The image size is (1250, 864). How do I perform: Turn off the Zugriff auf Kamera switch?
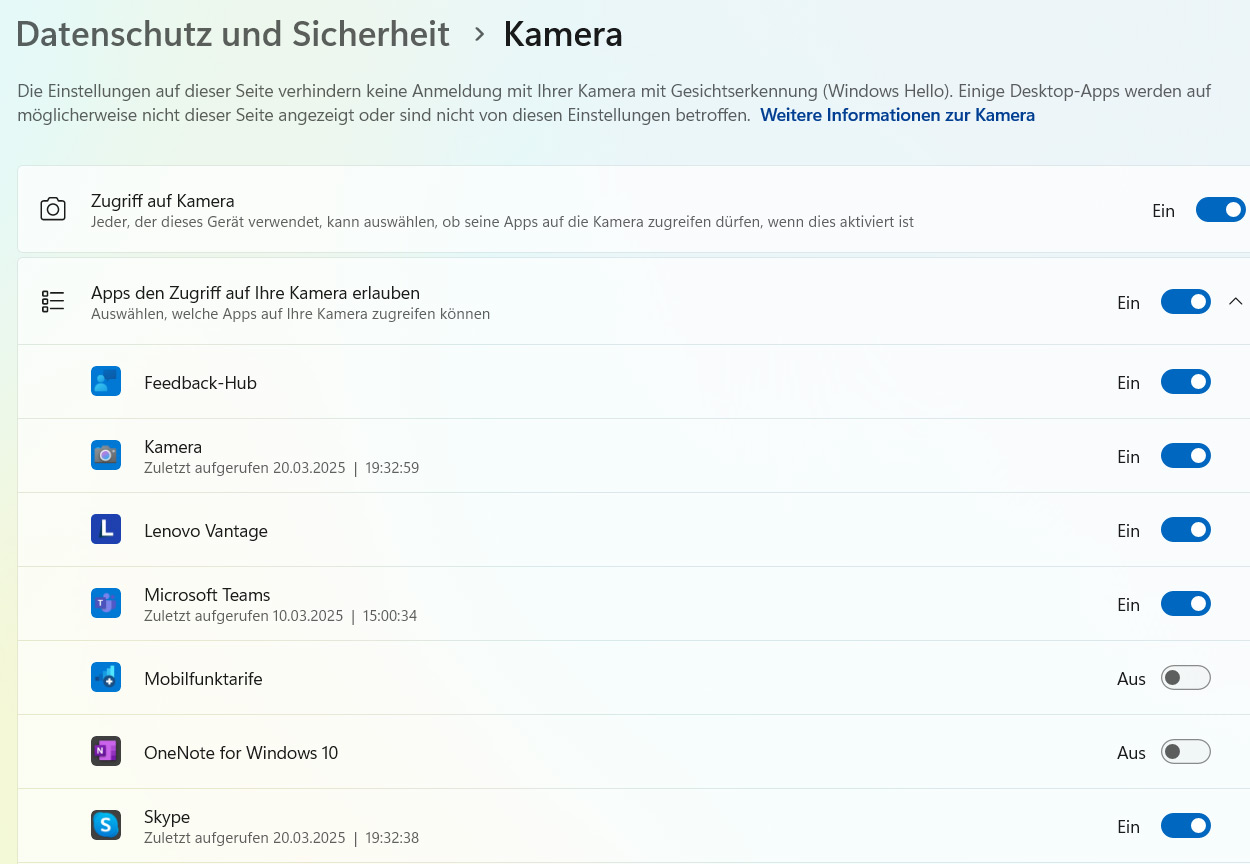1221,210
